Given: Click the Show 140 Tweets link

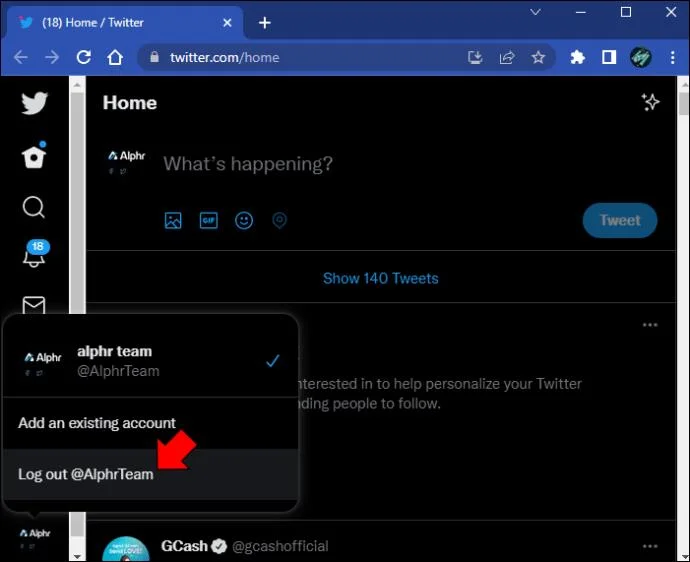Looking at the screenshot, I should (x=381, y=278).
